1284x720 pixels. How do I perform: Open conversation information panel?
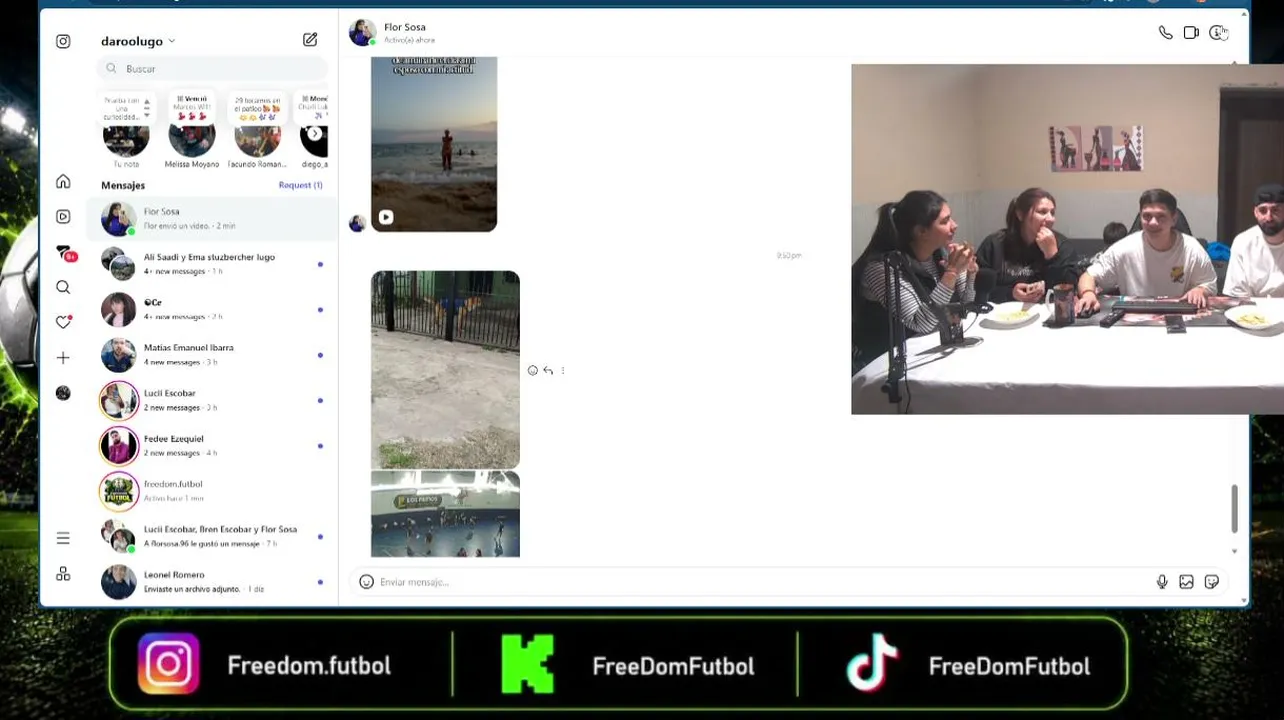[x=1217, y=33]
